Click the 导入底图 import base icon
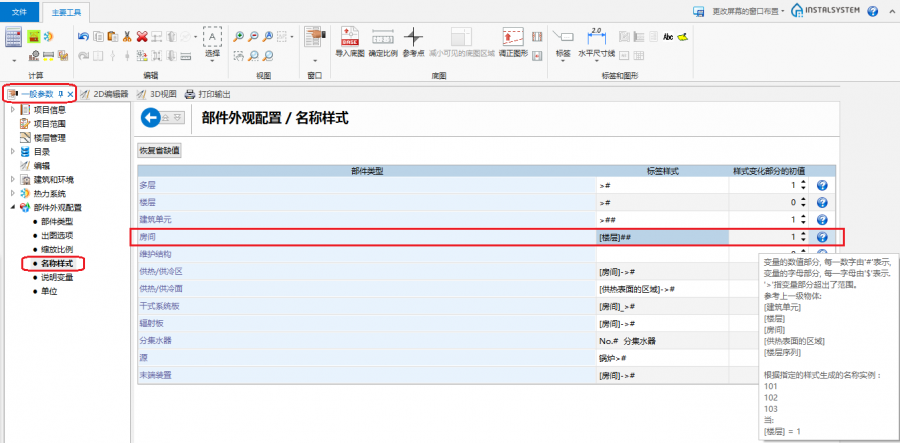900x443 pixels. [349, 40]
